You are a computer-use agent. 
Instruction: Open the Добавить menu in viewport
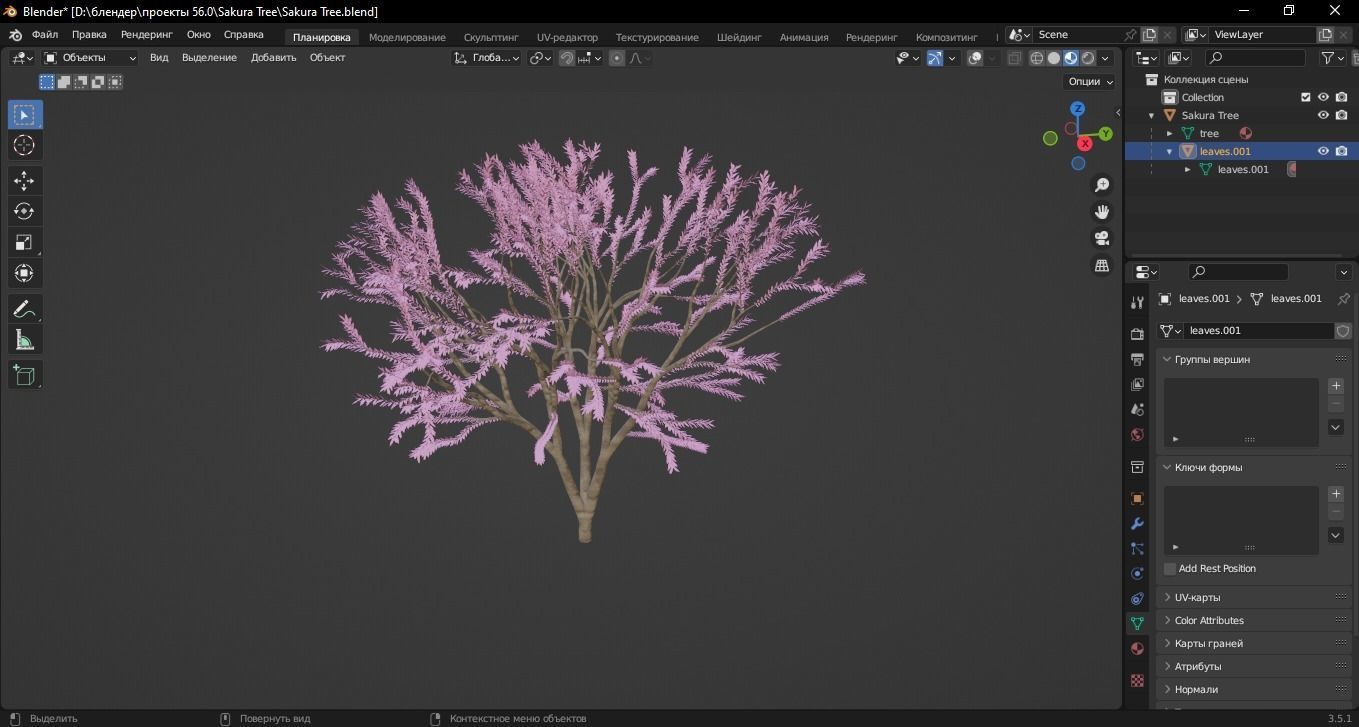273,58
